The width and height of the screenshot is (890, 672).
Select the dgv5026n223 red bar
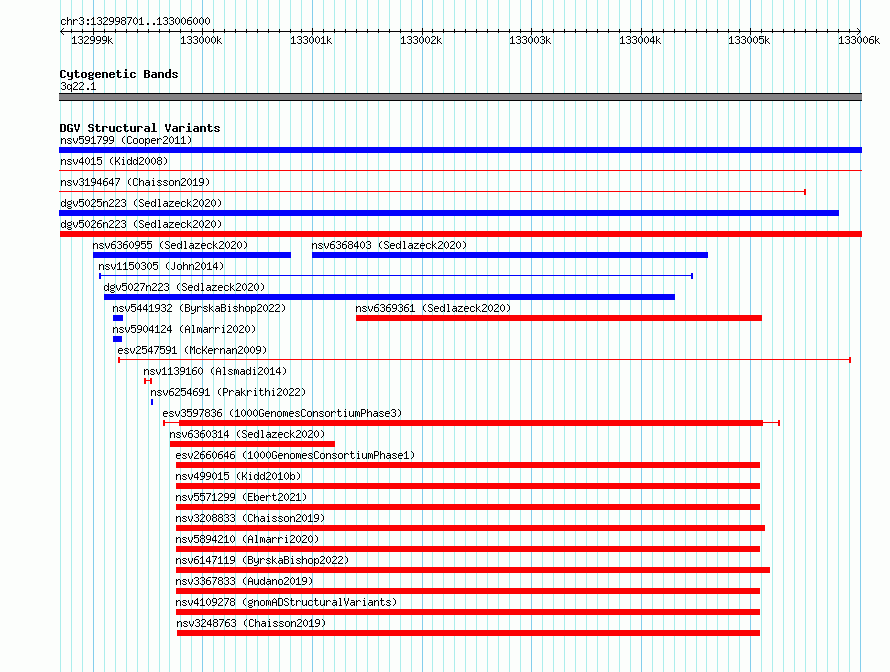[x=460, y=234]
